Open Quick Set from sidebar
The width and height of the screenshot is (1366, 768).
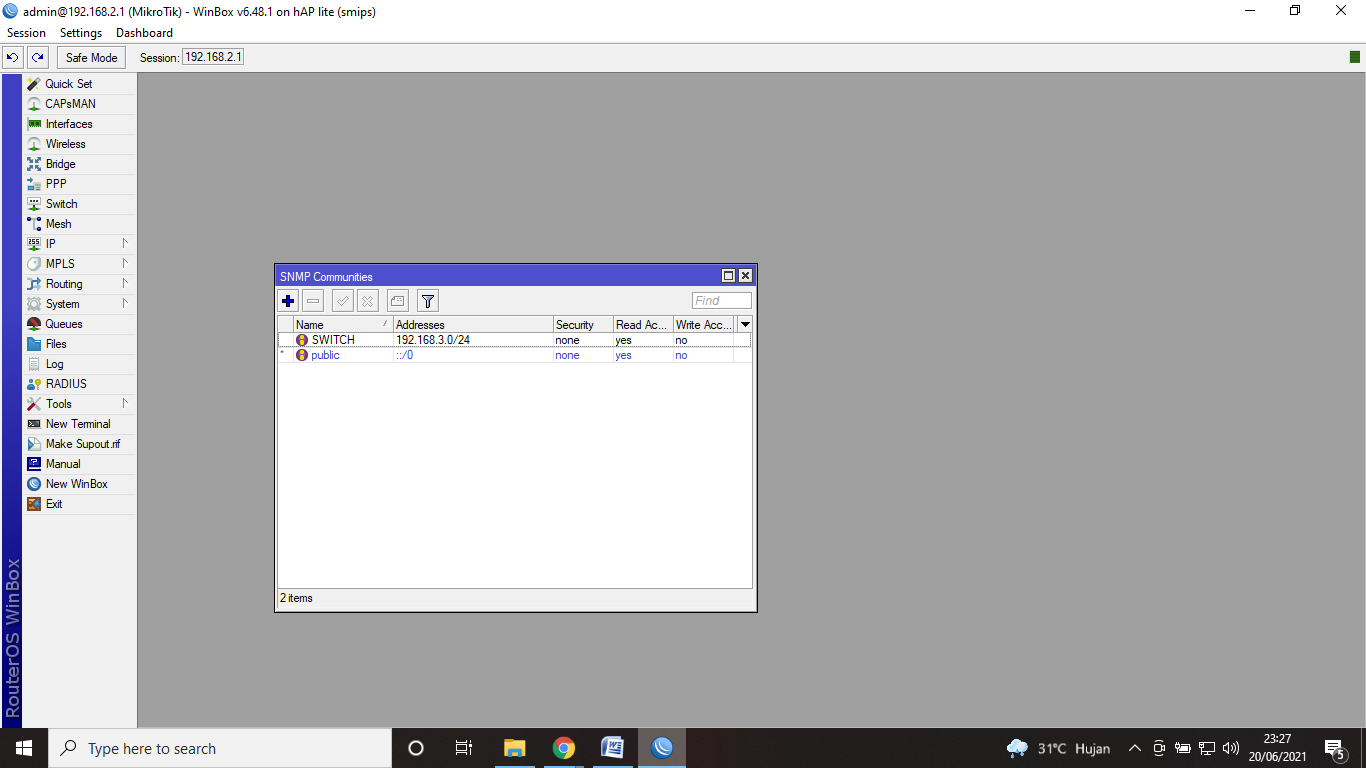click(79, 84)
